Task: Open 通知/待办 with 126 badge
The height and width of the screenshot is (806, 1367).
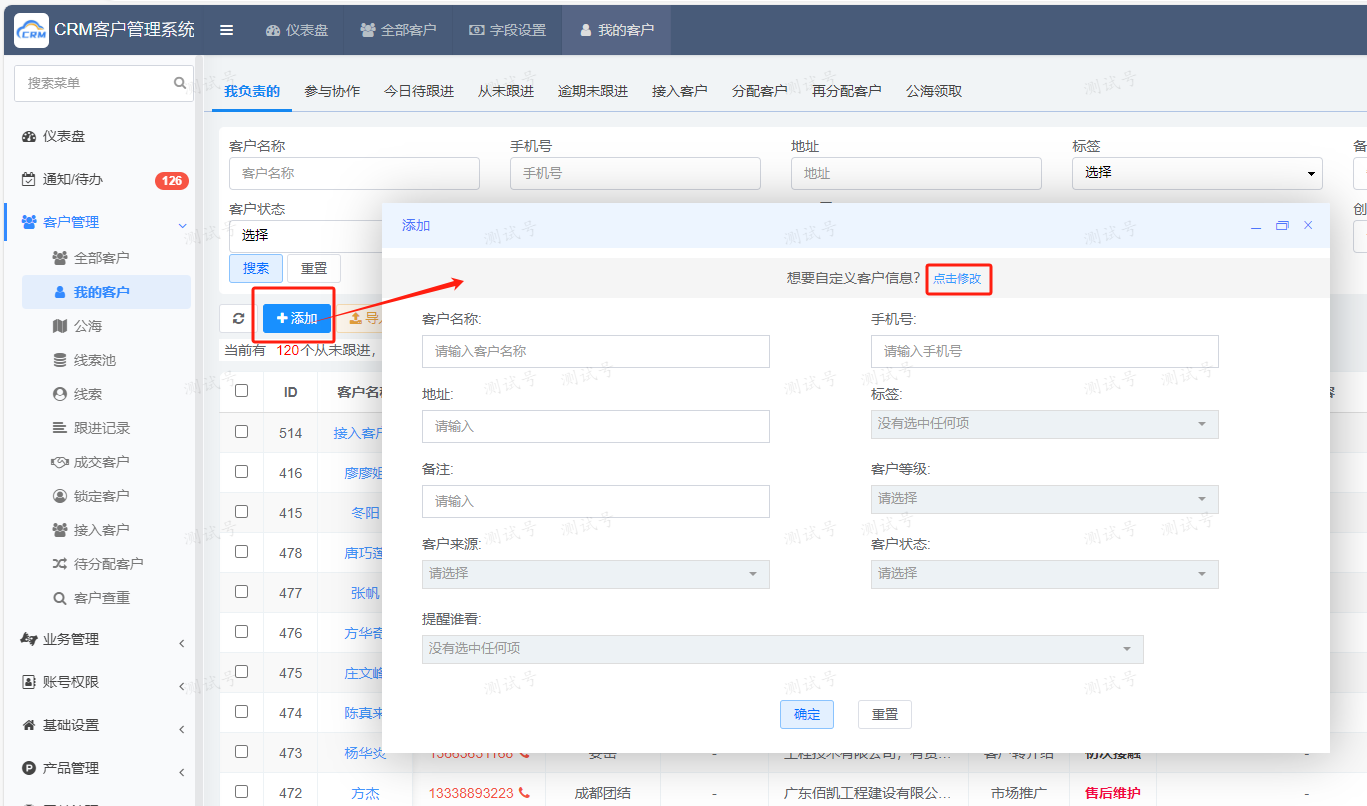Action: tap(72, 180)
